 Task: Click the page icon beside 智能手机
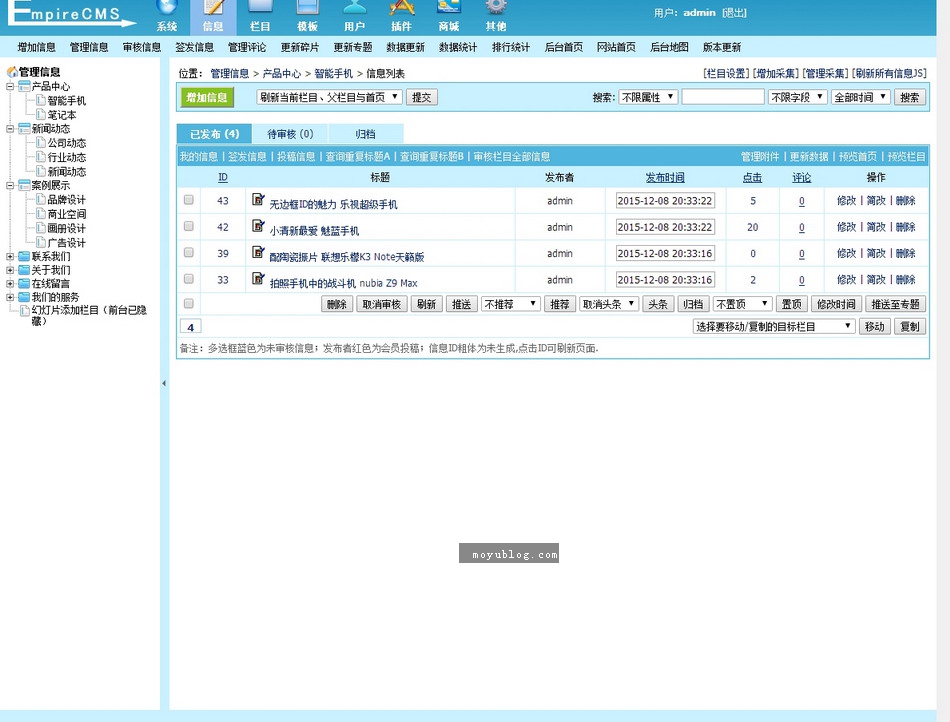coord(41,101)
